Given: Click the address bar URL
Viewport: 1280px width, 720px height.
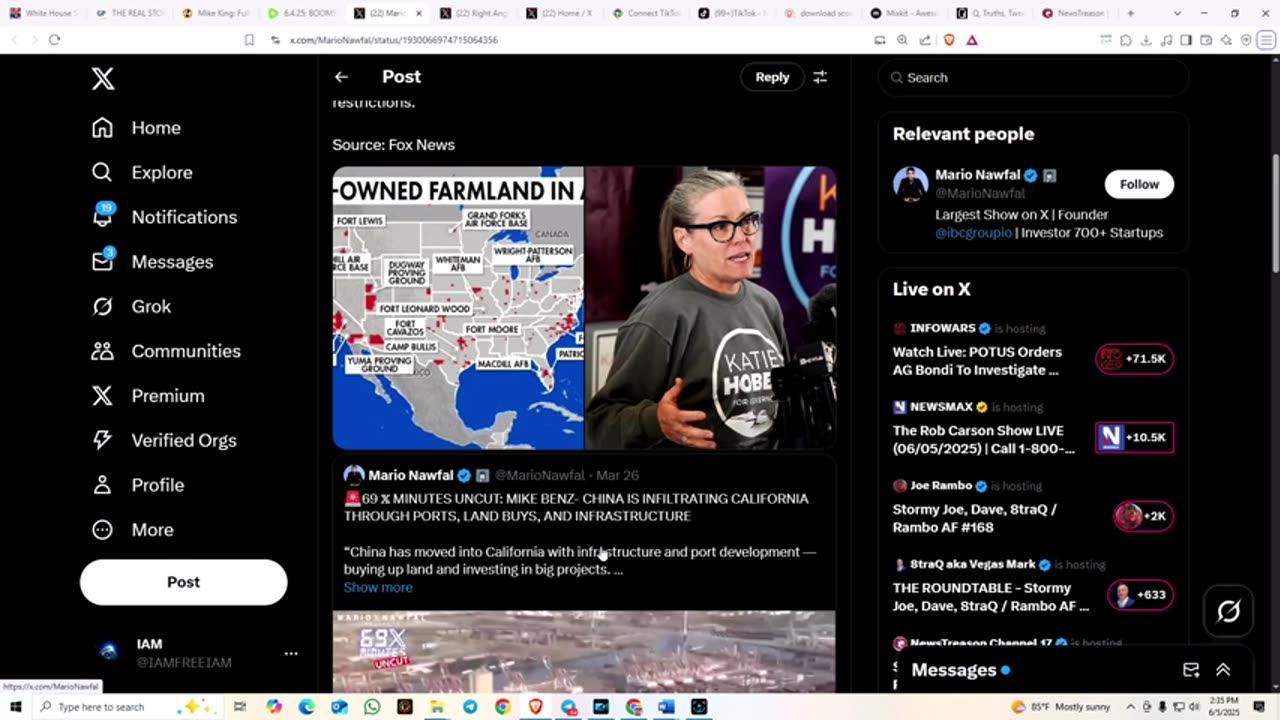Looking at the screenshot, I should pos(393,40).
